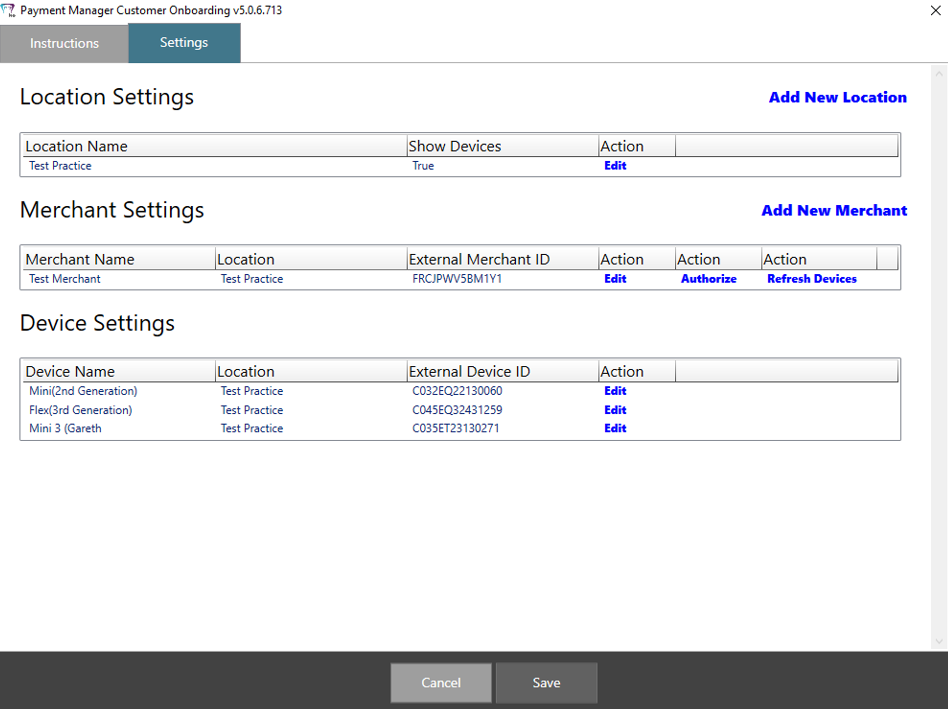
Task: Select the Test Practice location name cell
Action: point(60,166)
